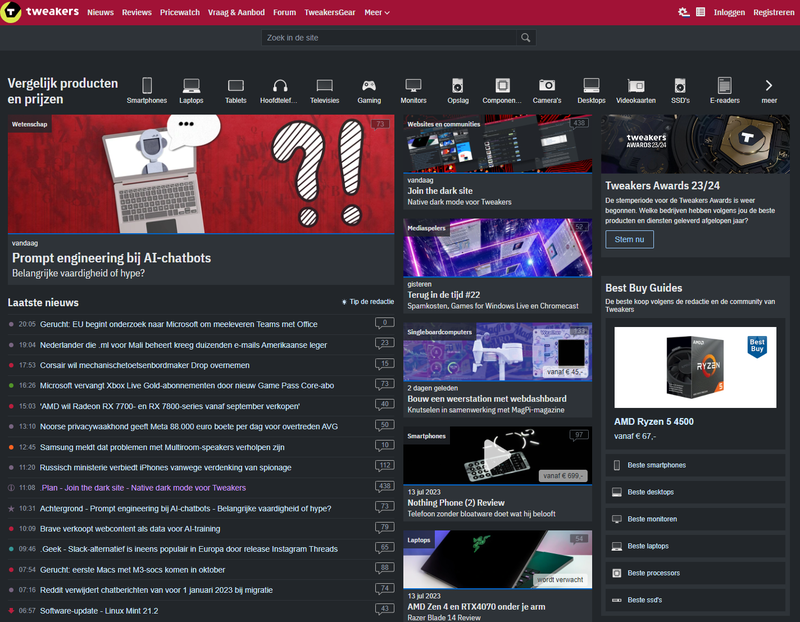Select the Camera's category icon

(x=547, y=85)
